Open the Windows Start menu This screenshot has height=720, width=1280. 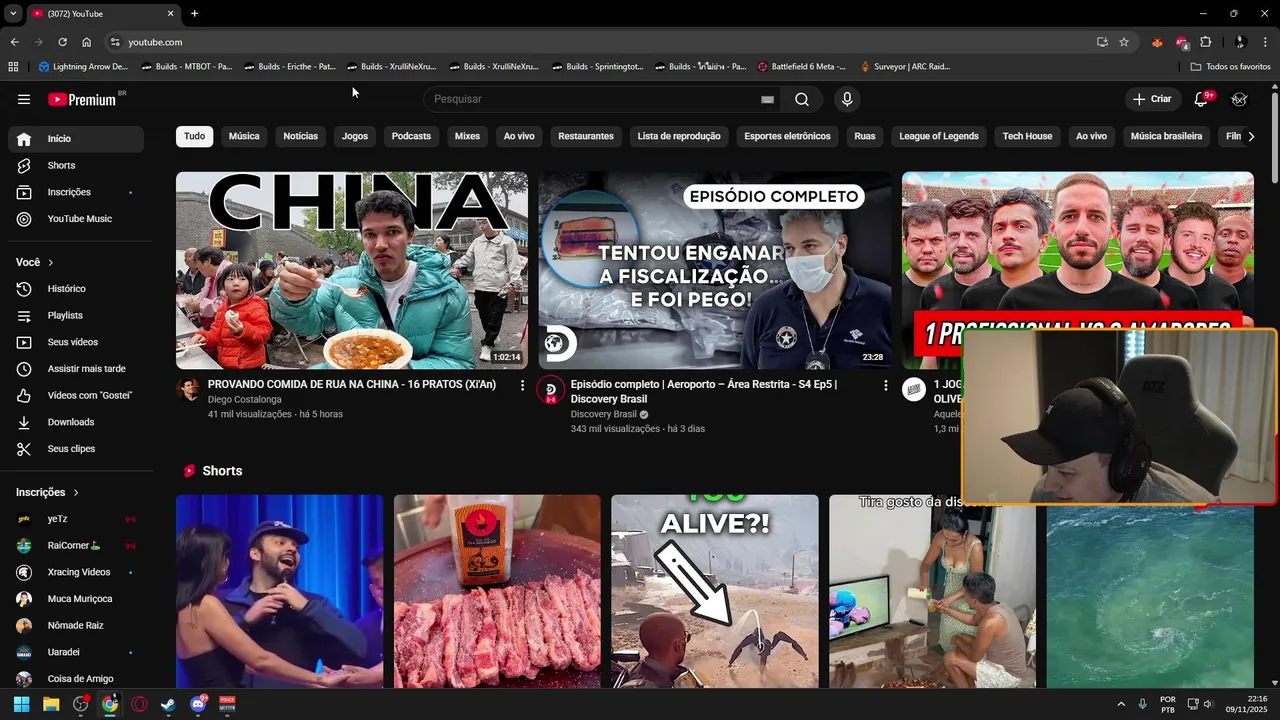21,704
